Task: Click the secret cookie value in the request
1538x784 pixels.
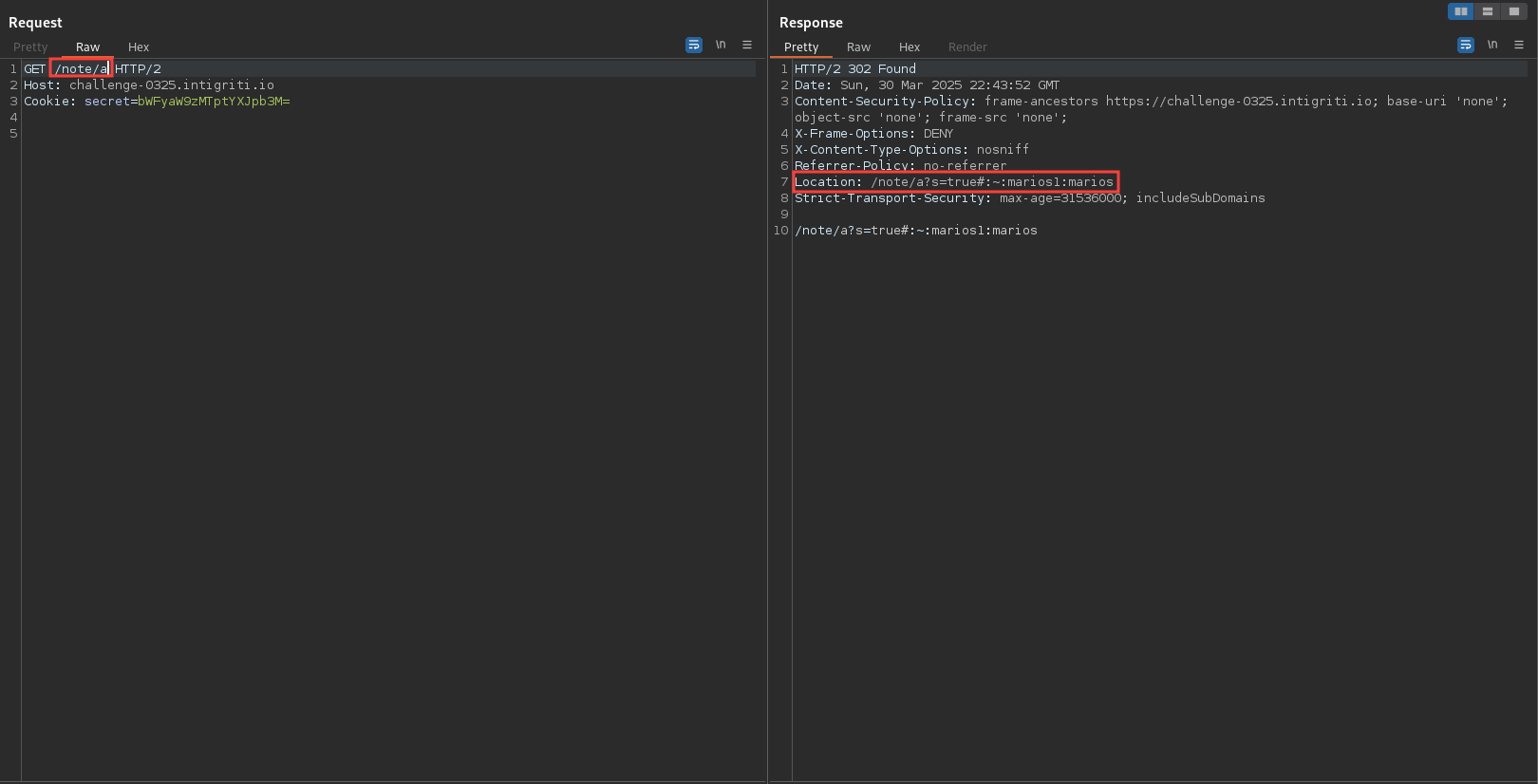Action: (214, 102)
